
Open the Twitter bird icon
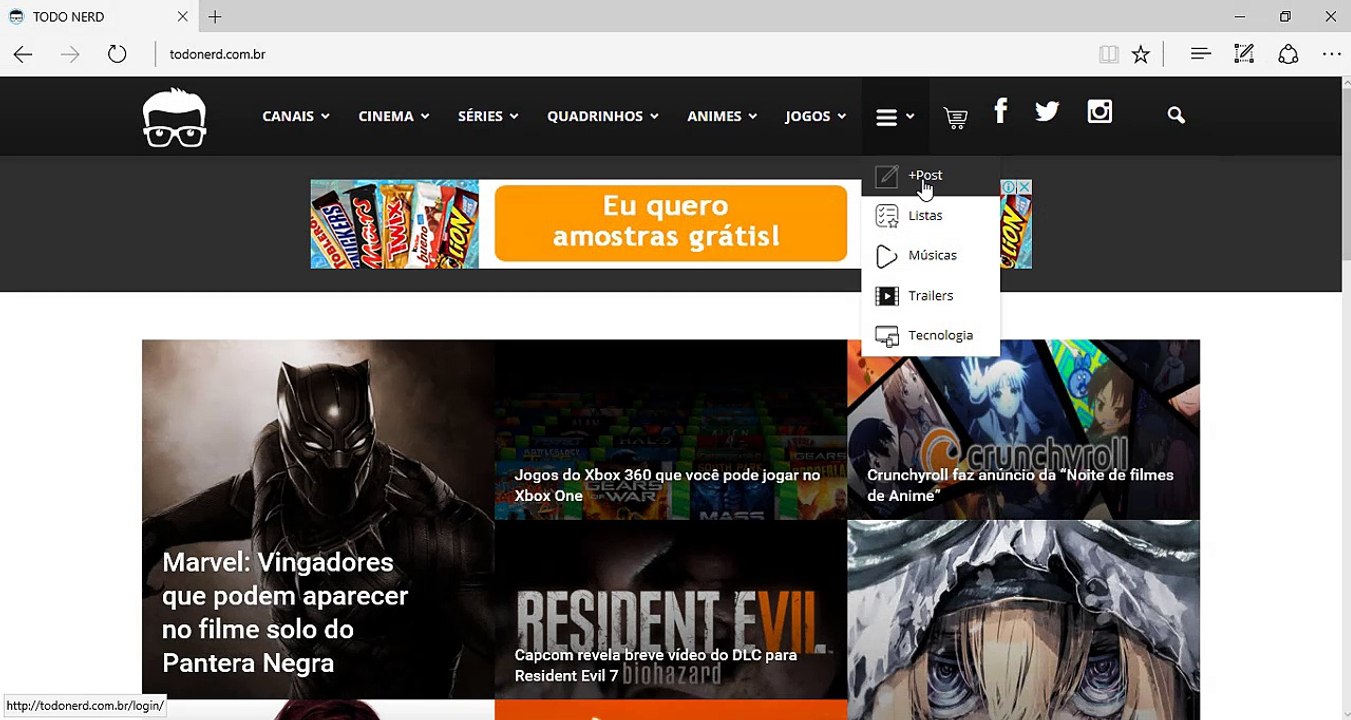[x=1047, y=111]
